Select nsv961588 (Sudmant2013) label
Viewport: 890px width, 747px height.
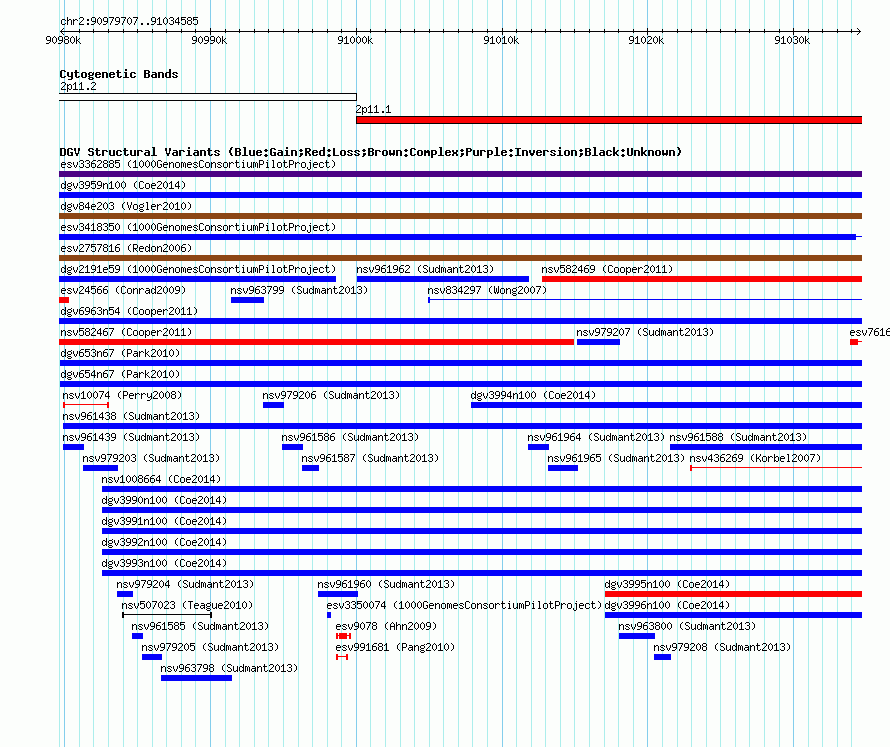pyautogui.click(x=738, y=437)
